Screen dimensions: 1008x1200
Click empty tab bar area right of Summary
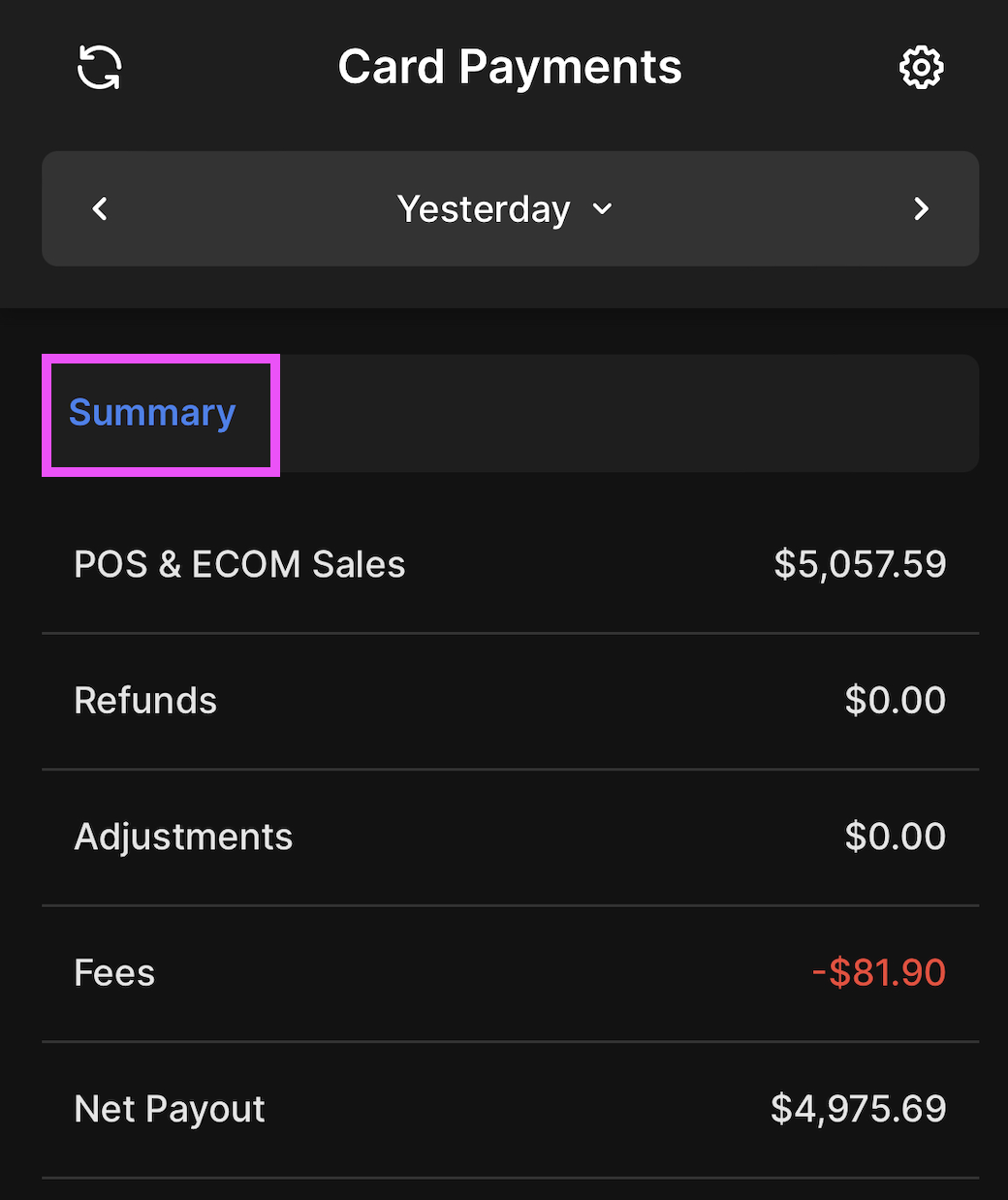pos(630,413)
